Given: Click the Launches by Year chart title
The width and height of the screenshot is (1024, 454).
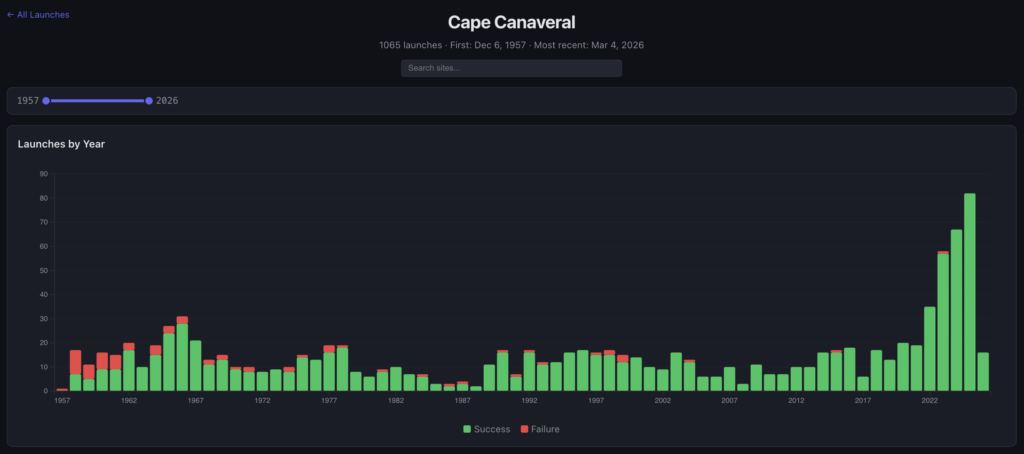Looking at the screenshot, I should [x=61, y=144].
